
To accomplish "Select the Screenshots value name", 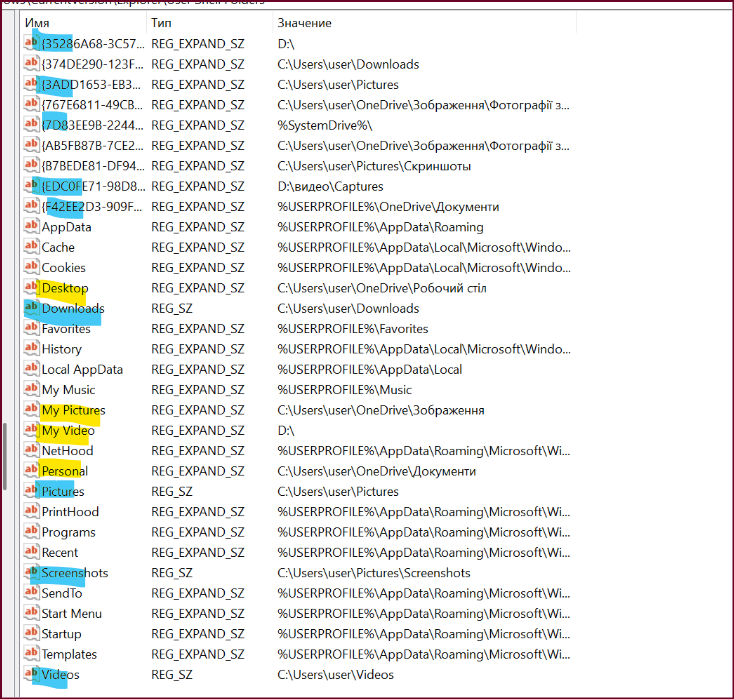I will pos(75,573).
